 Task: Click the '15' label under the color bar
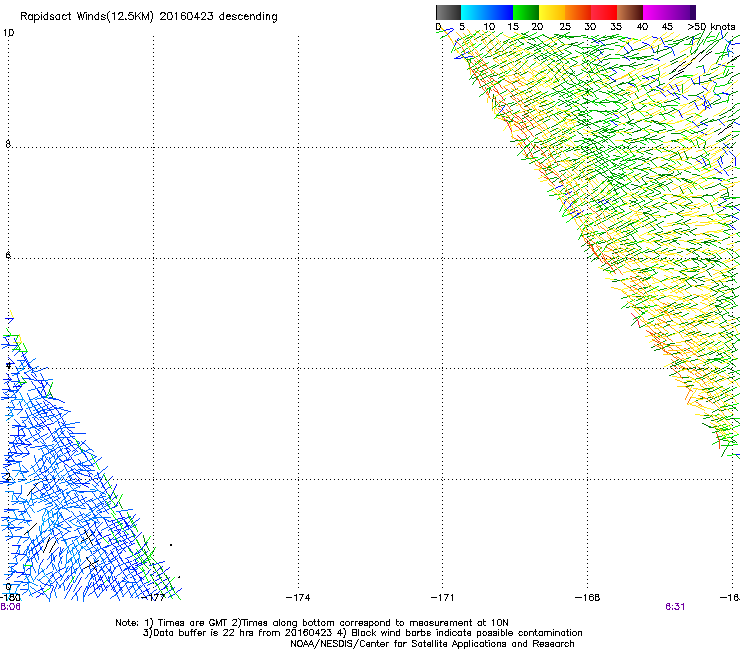pyautogui.click(x=513, y=26)
